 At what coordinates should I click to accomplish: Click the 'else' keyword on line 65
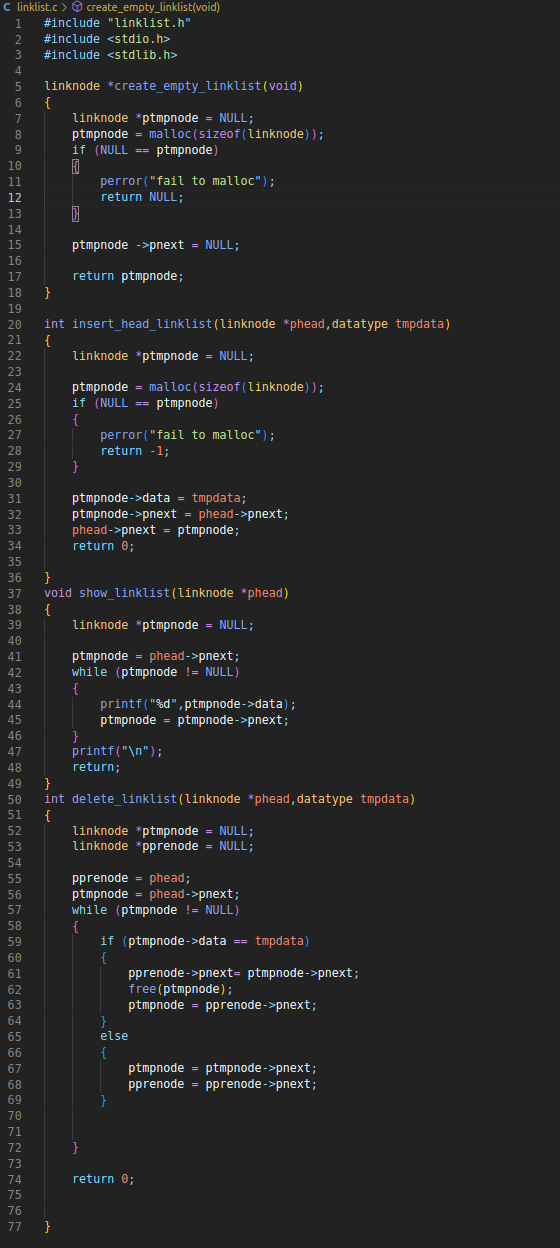(114, 1038)
